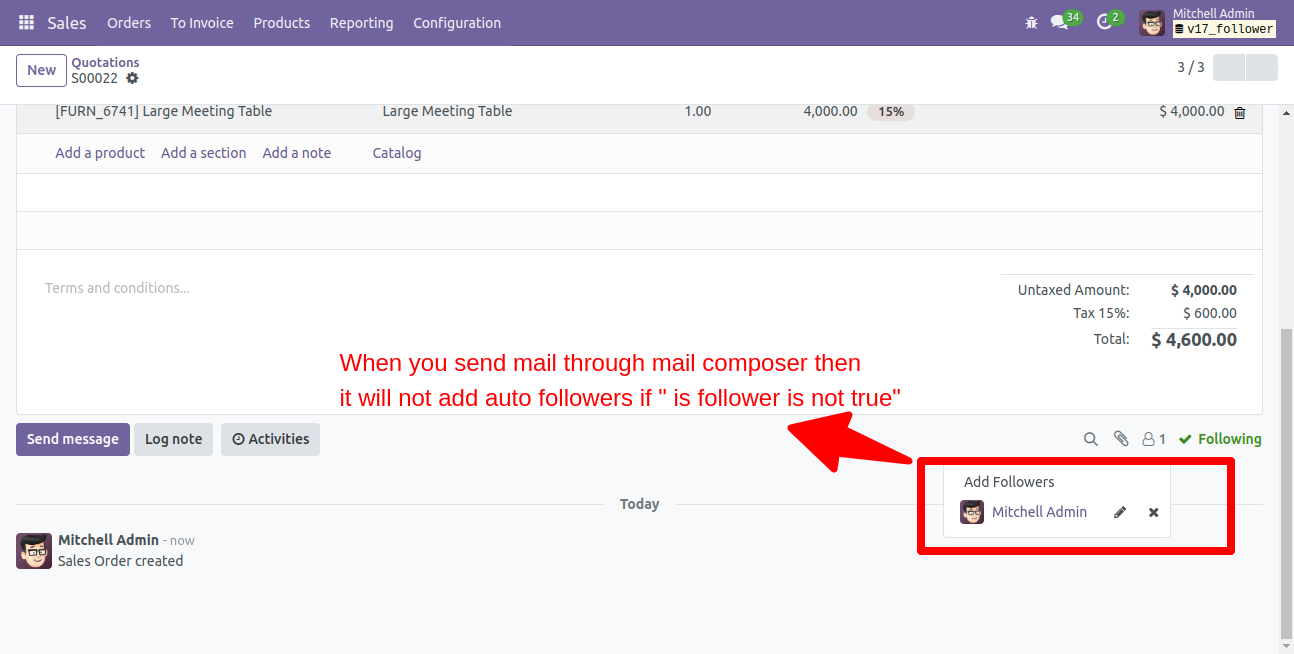Screen dimensions: 1294x654
Task: Open the activities clock icon with 2 badge
Action: [x=1102, y=22]
